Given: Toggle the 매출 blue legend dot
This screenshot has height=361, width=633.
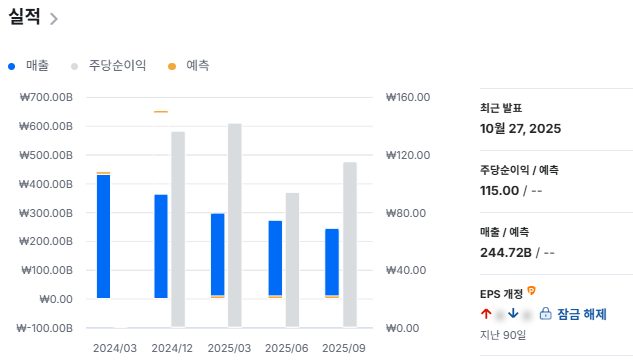Looking at the screenshot, I should tap(11, 66).
